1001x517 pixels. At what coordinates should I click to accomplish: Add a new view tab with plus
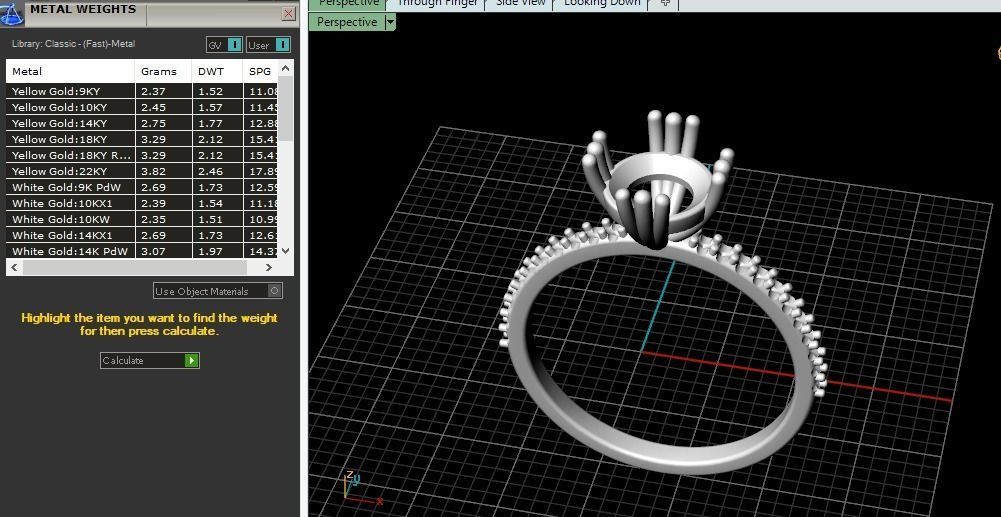(x=665, y=3)
